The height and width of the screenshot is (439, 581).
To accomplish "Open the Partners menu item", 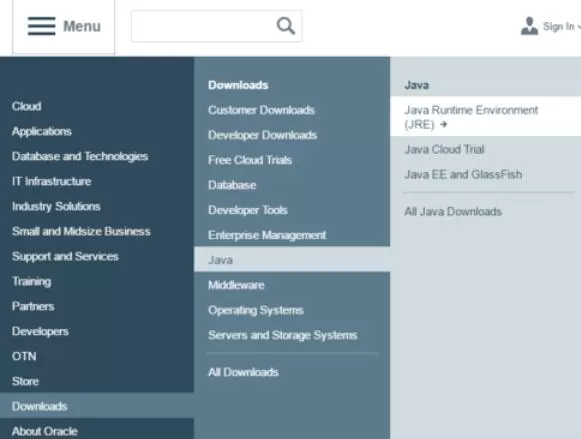I will click(x=33, y=306).
